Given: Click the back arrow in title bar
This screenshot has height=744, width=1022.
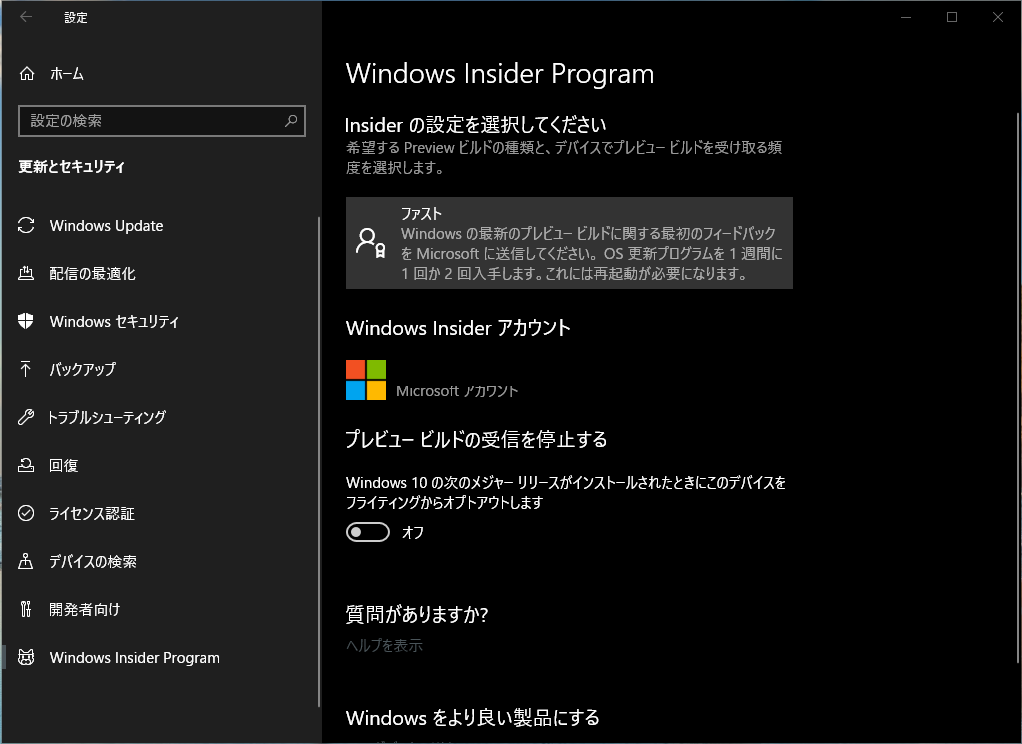Looking at the screenshot, I should 26,17.
